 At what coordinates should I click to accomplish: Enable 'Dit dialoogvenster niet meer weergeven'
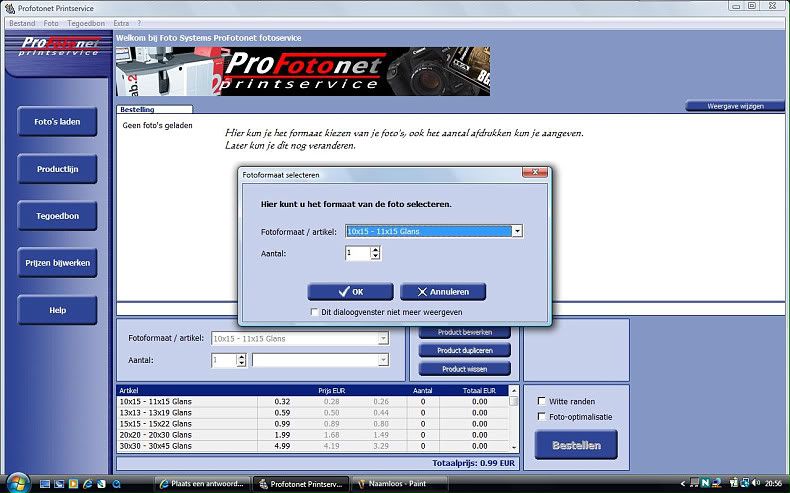pyautogui.click(x=314, y=312)
